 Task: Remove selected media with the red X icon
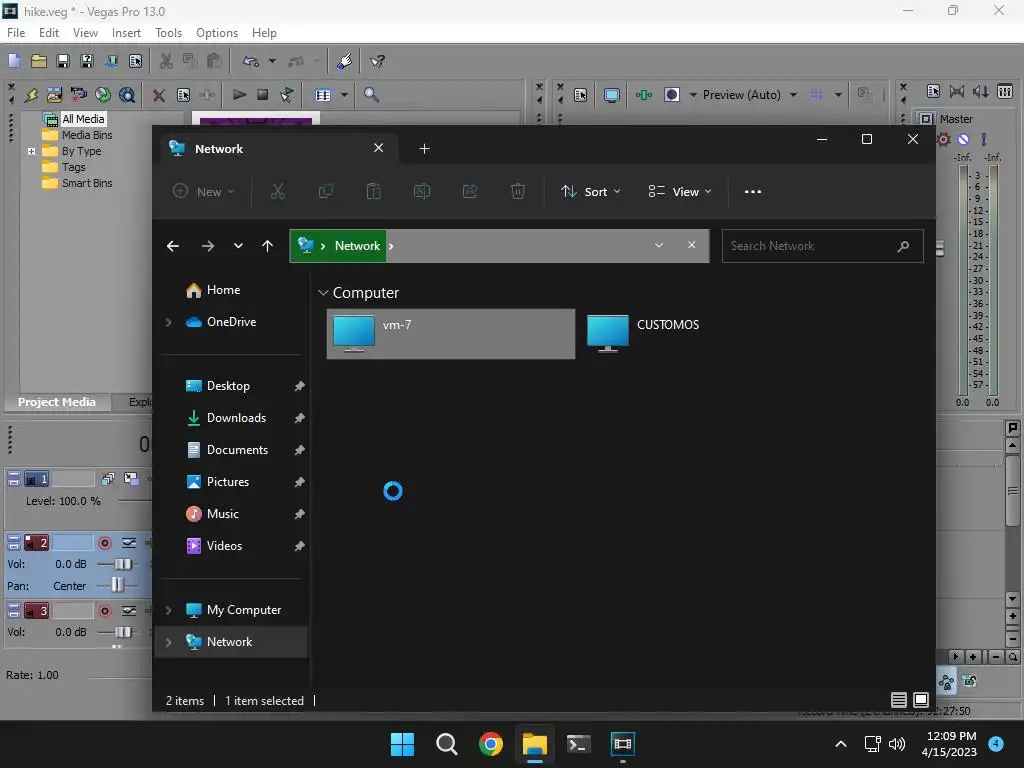(x=159, y=95)
